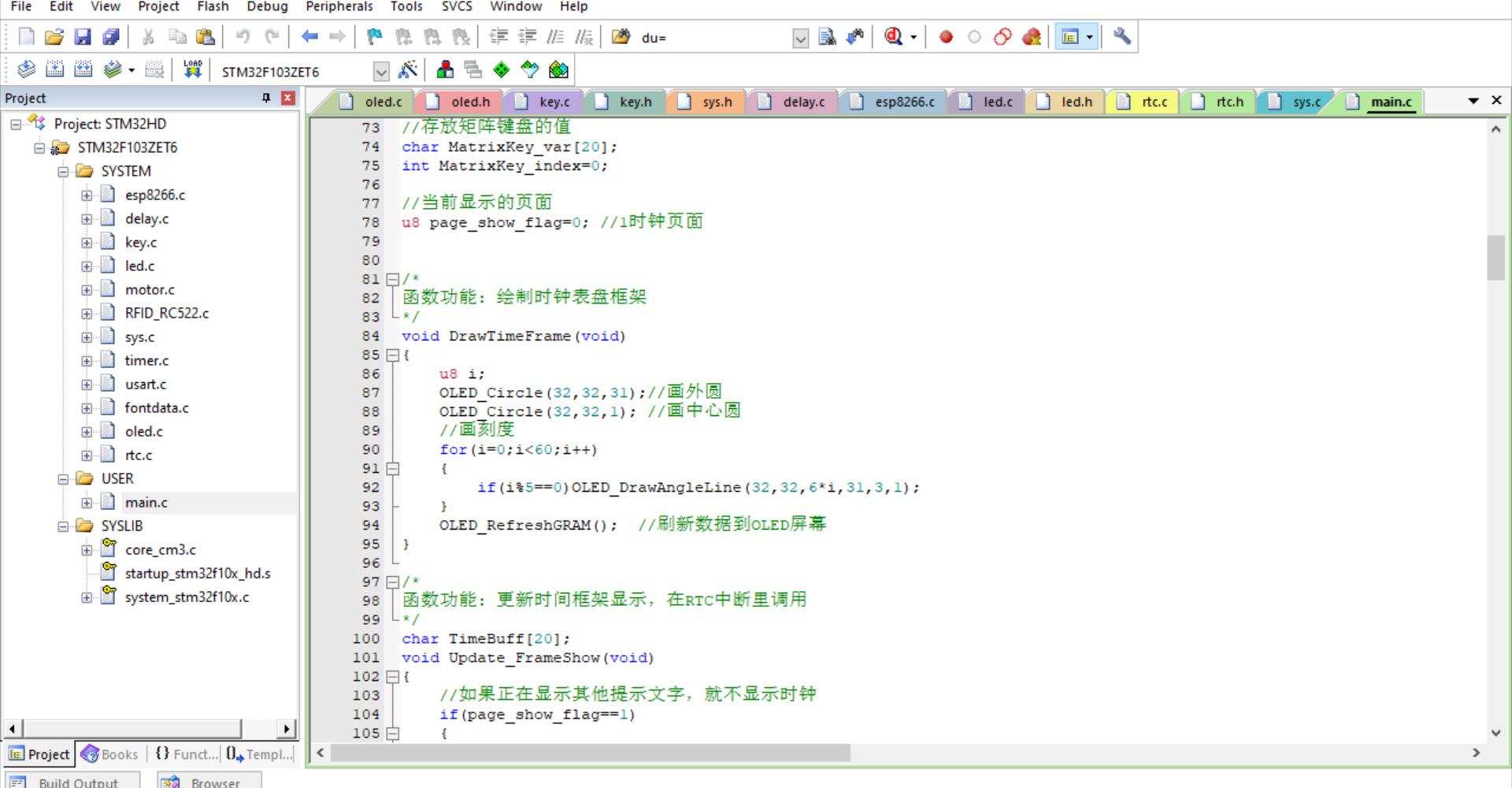Viewport: 1512px width, 788px height.
Task: Switch to Functions panel tab
Action: pyautogui.click(x=186, y=754)
